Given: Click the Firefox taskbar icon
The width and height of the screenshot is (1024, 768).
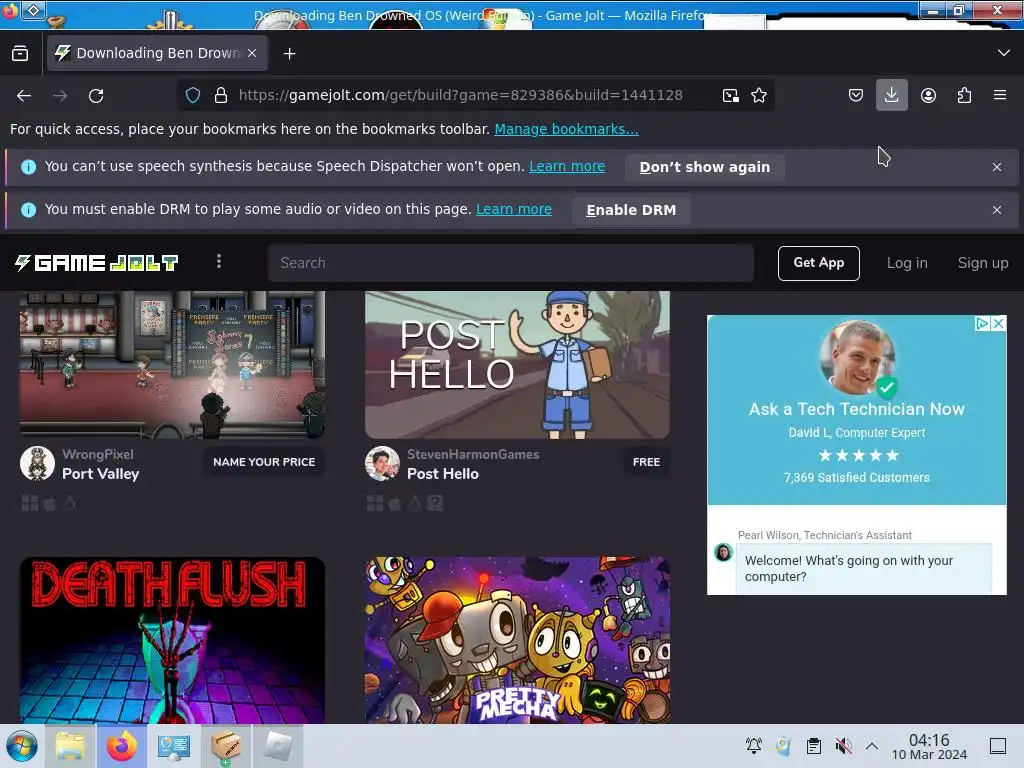Looking at the screenshot, I should click(x=122, y=746).
